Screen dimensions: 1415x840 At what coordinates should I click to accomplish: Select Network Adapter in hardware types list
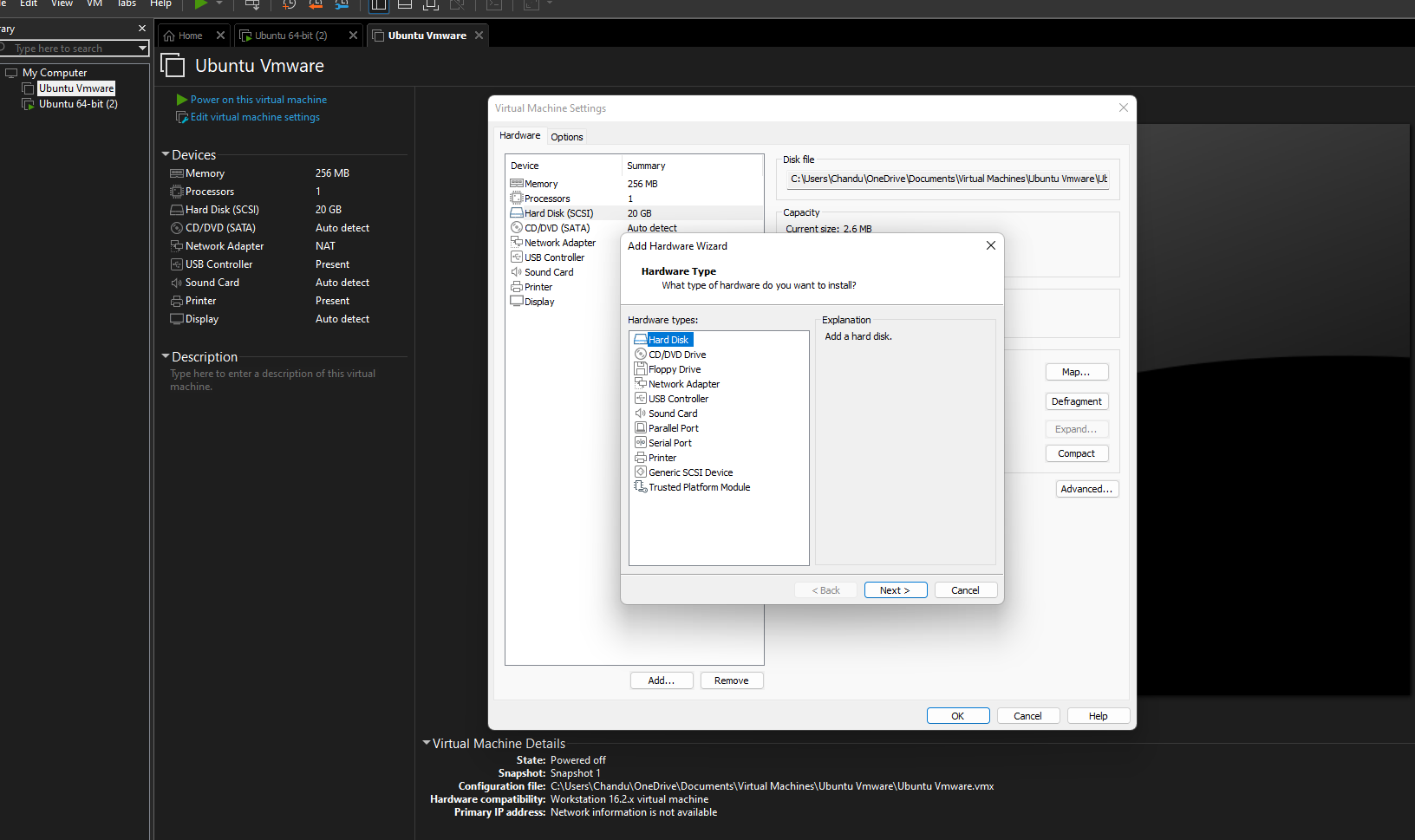[684, 384]
